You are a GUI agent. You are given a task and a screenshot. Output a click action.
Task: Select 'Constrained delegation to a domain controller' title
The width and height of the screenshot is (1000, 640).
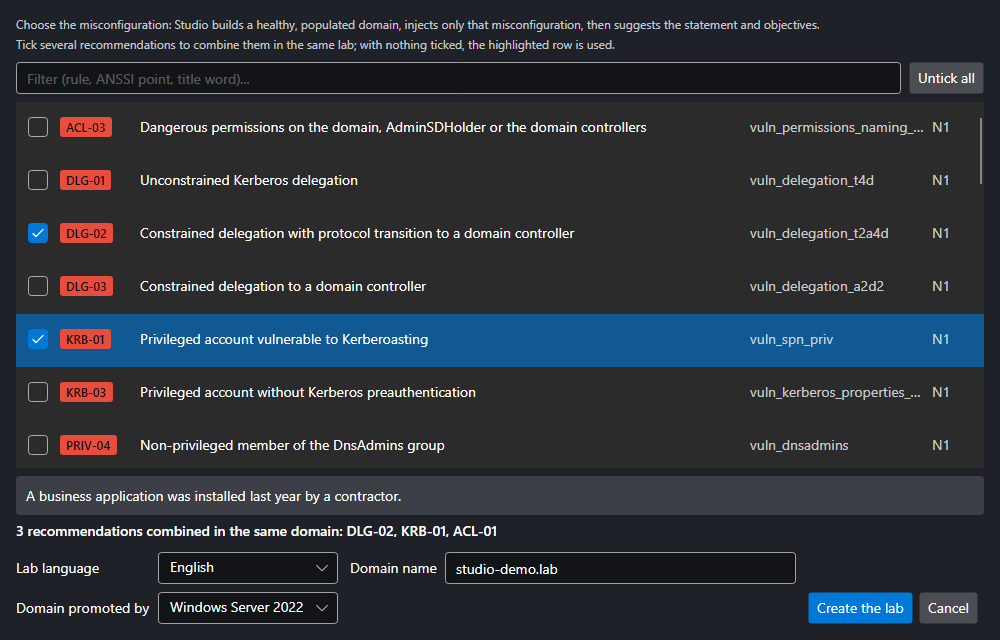pos(283,286)
